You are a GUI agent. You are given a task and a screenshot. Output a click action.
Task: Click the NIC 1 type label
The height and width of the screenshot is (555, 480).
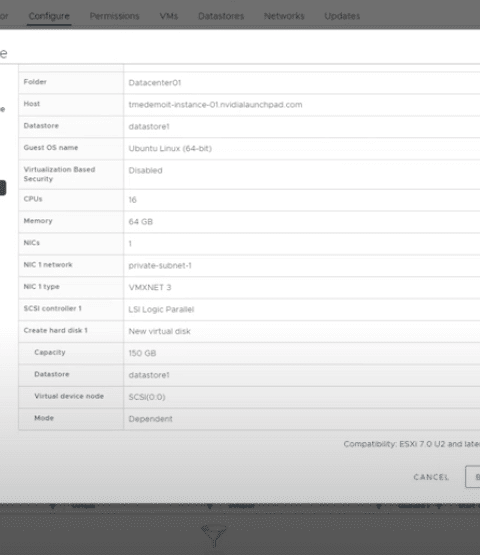[41, 287]
